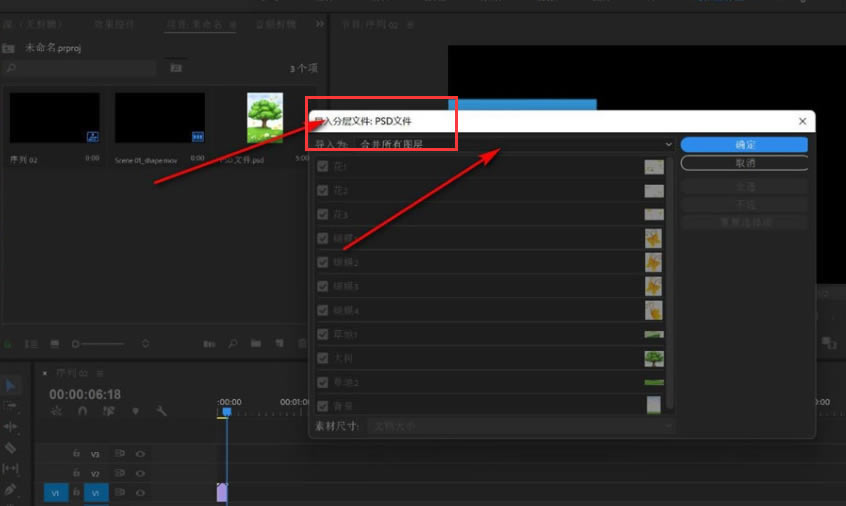Select the Pen tool

[10, 489]
